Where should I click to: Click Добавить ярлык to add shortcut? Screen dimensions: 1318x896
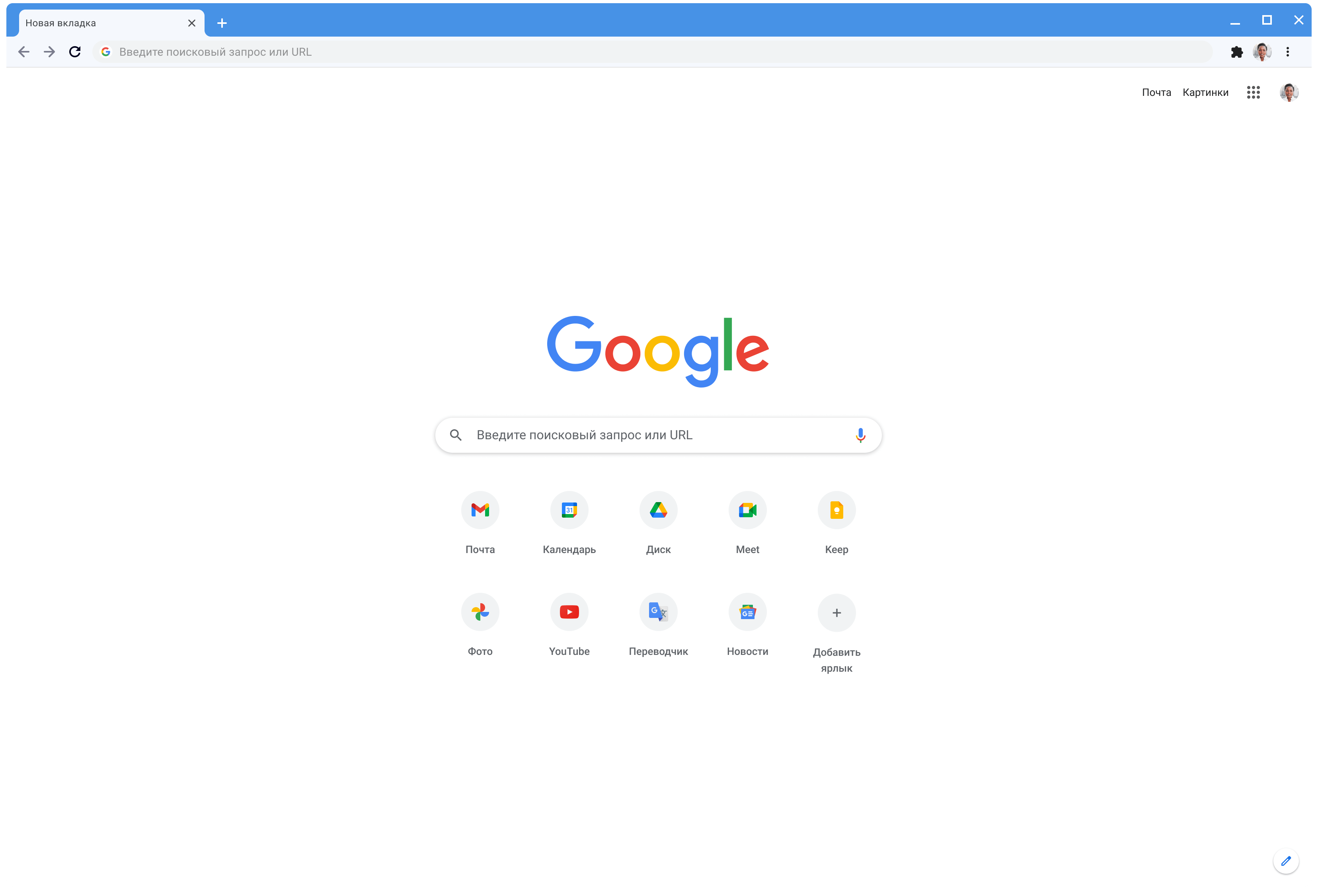pos(836,611)
